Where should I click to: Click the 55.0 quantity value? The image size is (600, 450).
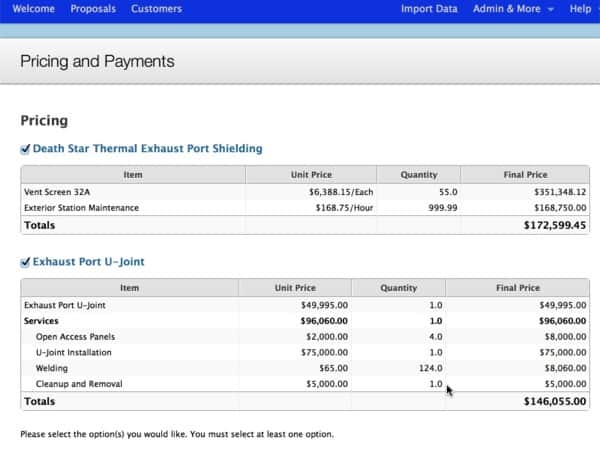click(x=448, y=192)
